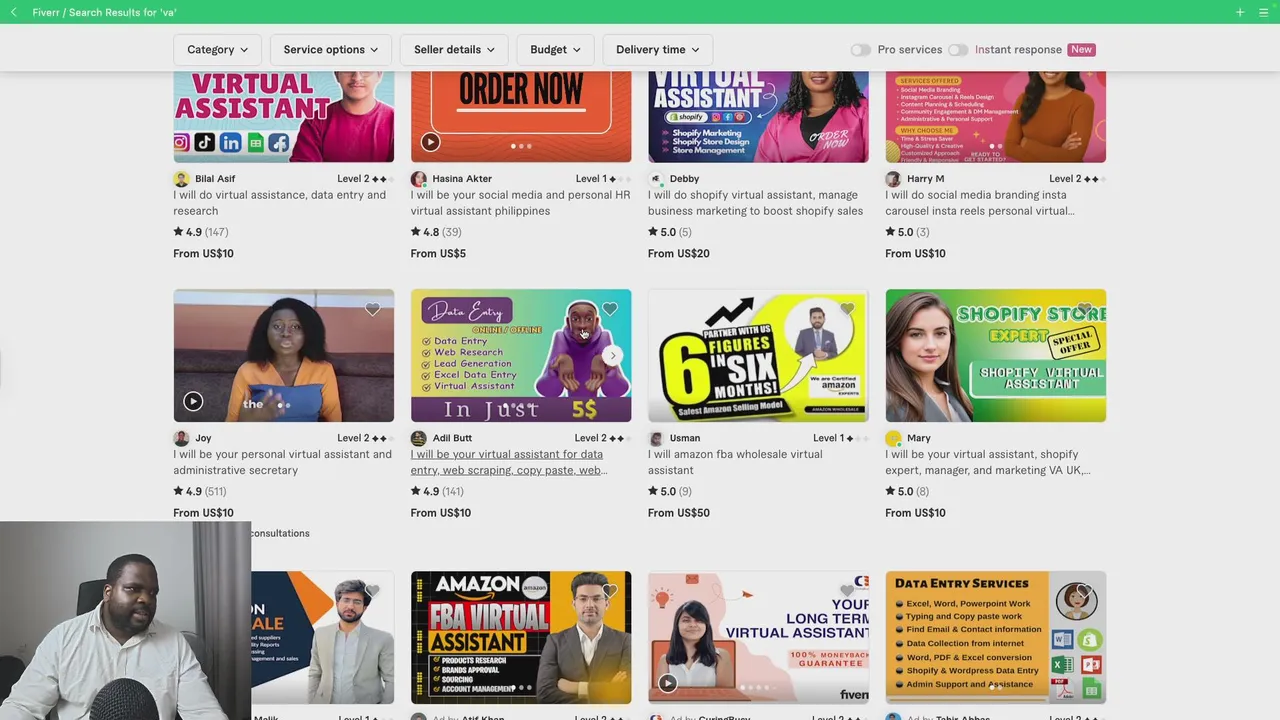Expand the Service options filter
This screenshot has width=1280, height=720.
click(331, 49)
